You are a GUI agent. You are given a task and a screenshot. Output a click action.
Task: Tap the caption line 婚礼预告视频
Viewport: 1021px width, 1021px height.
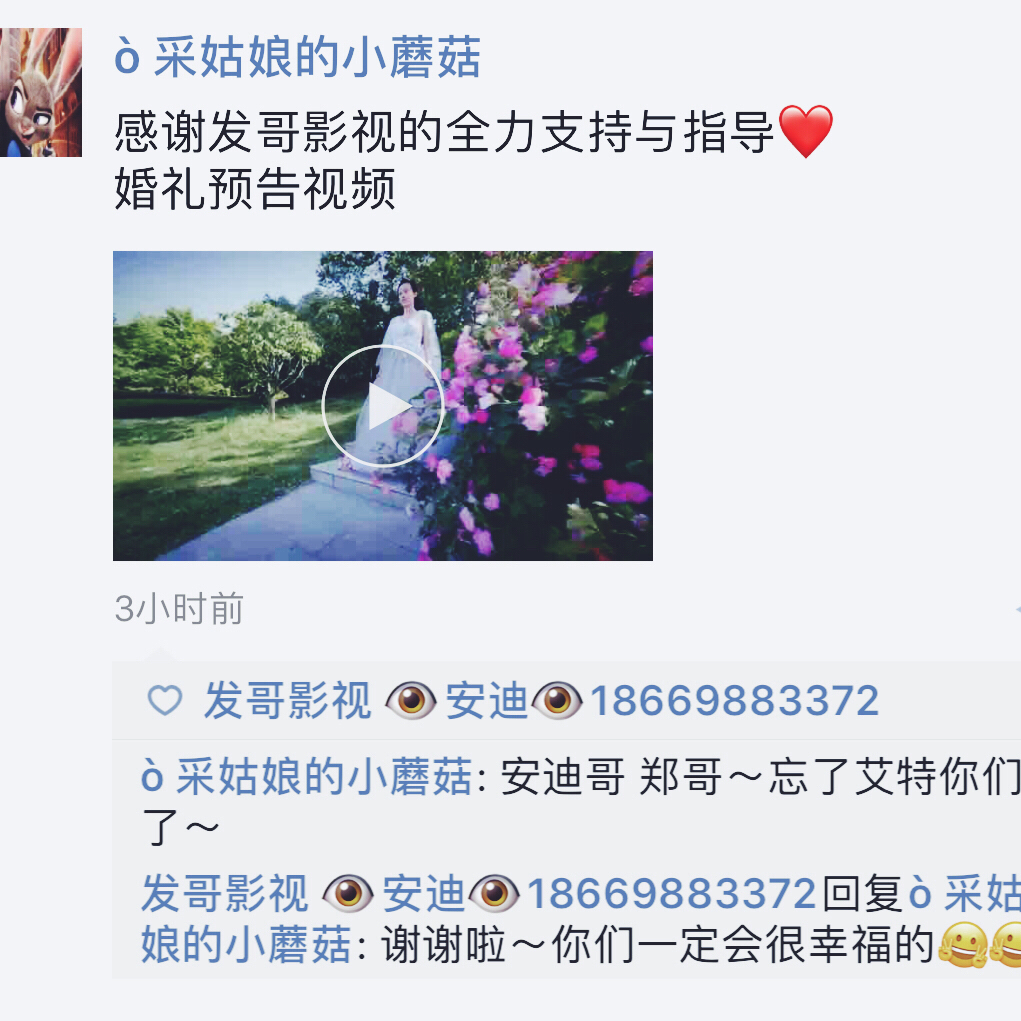pos(255,189)
